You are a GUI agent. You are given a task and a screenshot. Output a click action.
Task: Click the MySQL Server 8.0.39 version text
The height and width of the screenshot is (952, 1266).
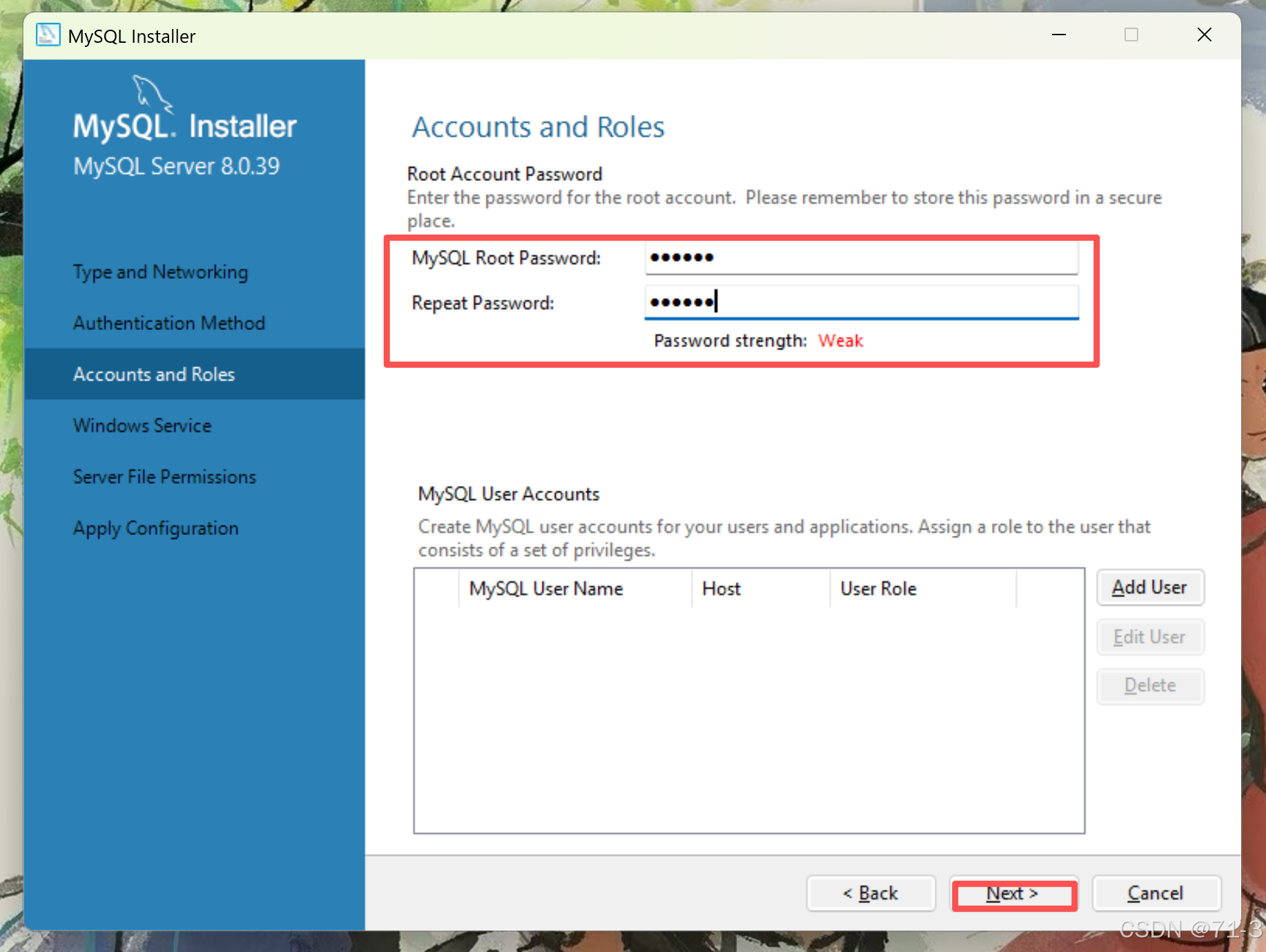177,166
